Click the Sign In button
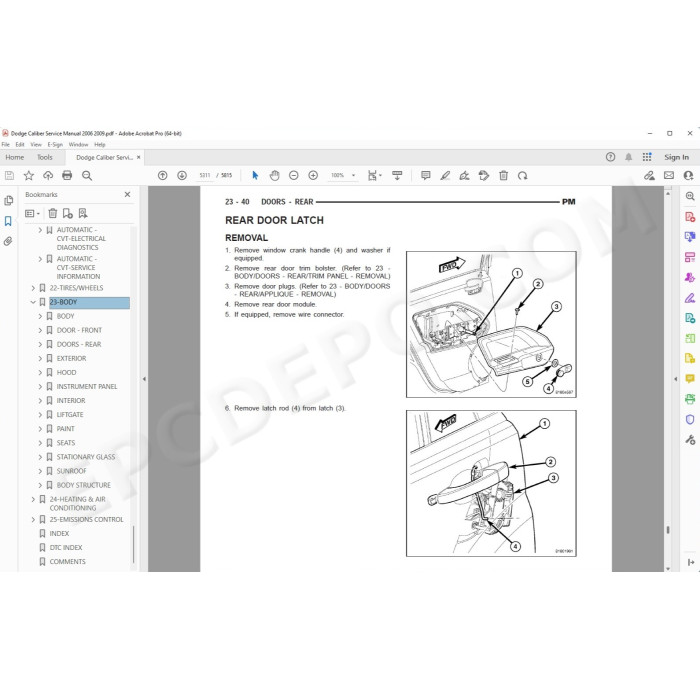 676,157
